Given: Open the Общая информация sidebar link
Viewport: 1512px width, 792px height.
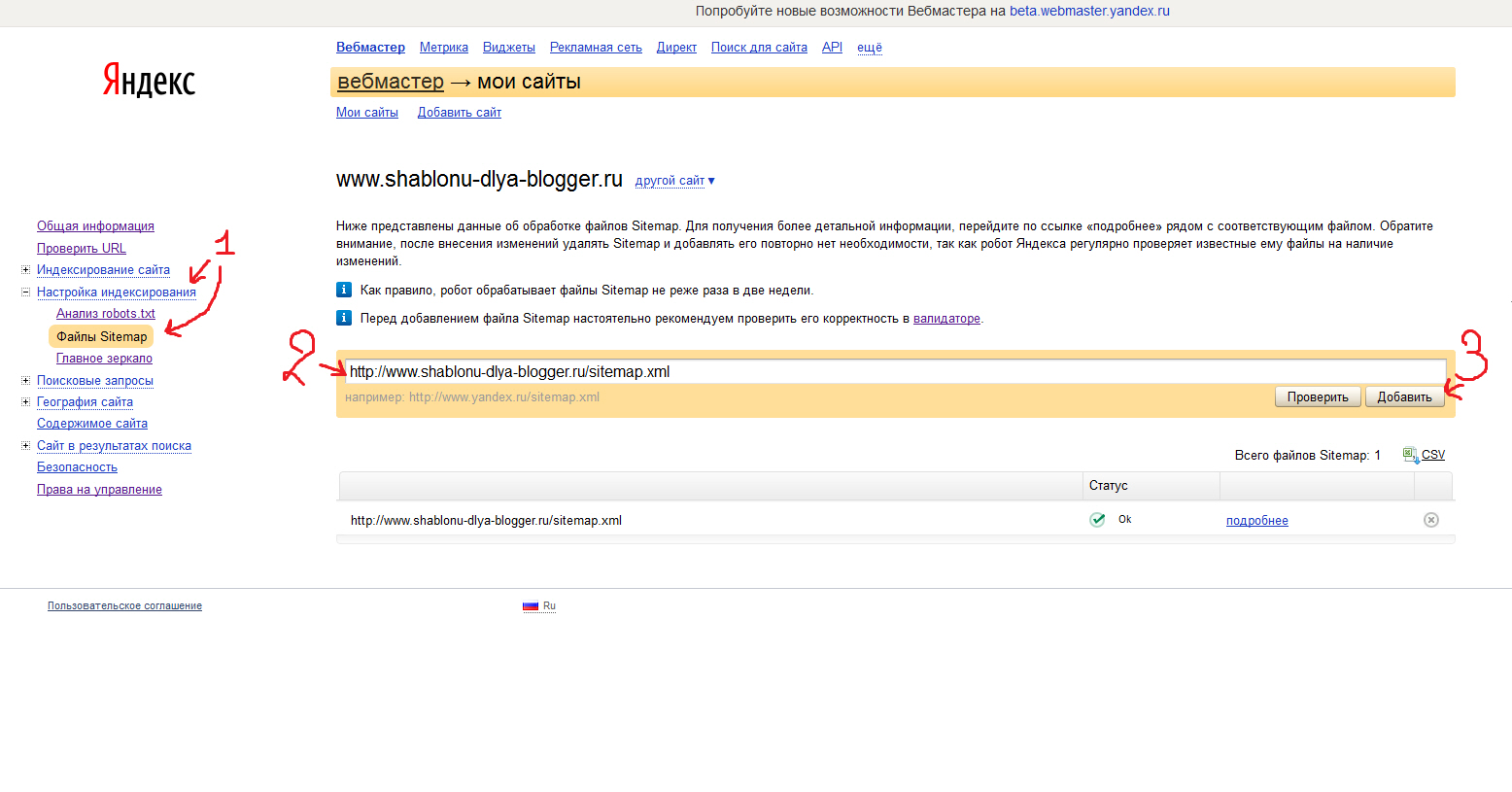Looking at the screenshot, I should [95, 225].
